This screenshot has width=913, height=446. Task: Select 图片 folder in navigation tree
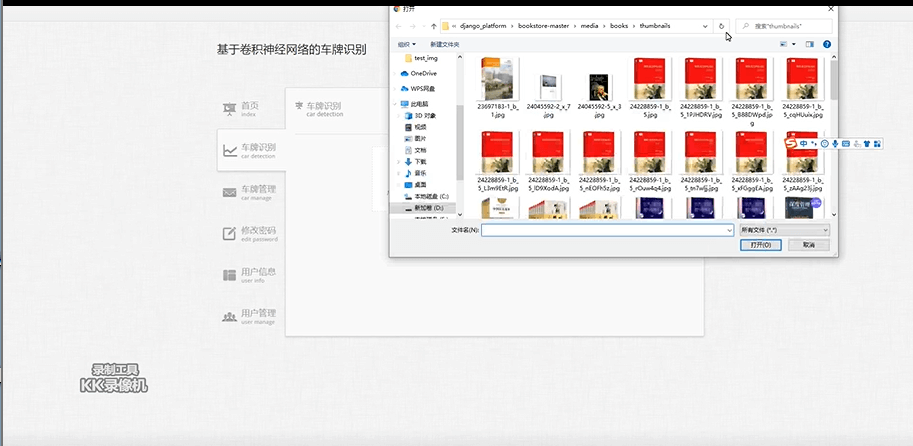point(415,139)
